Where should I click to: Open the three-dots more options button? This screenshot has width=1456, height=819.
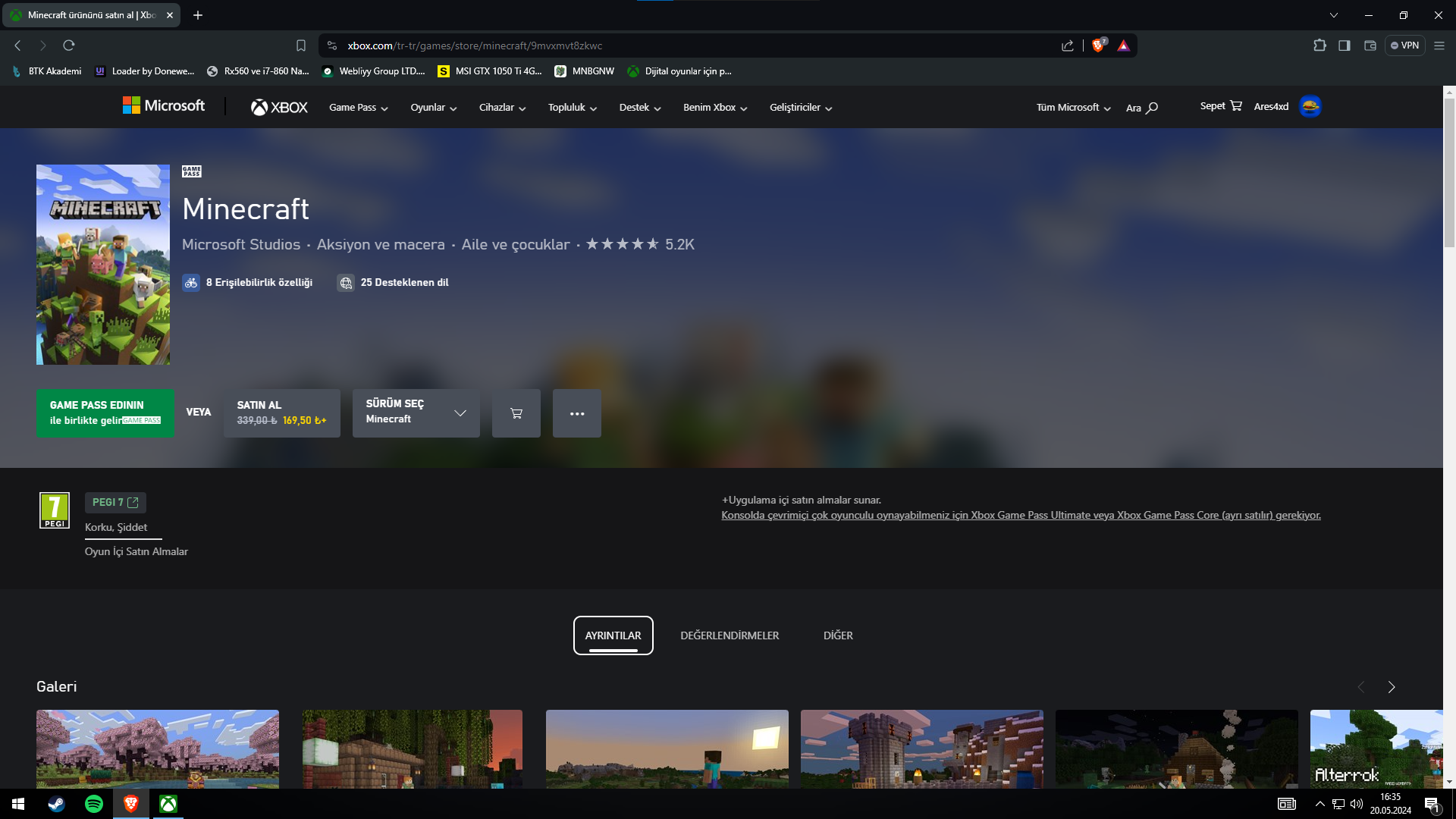tap(576, 413)
